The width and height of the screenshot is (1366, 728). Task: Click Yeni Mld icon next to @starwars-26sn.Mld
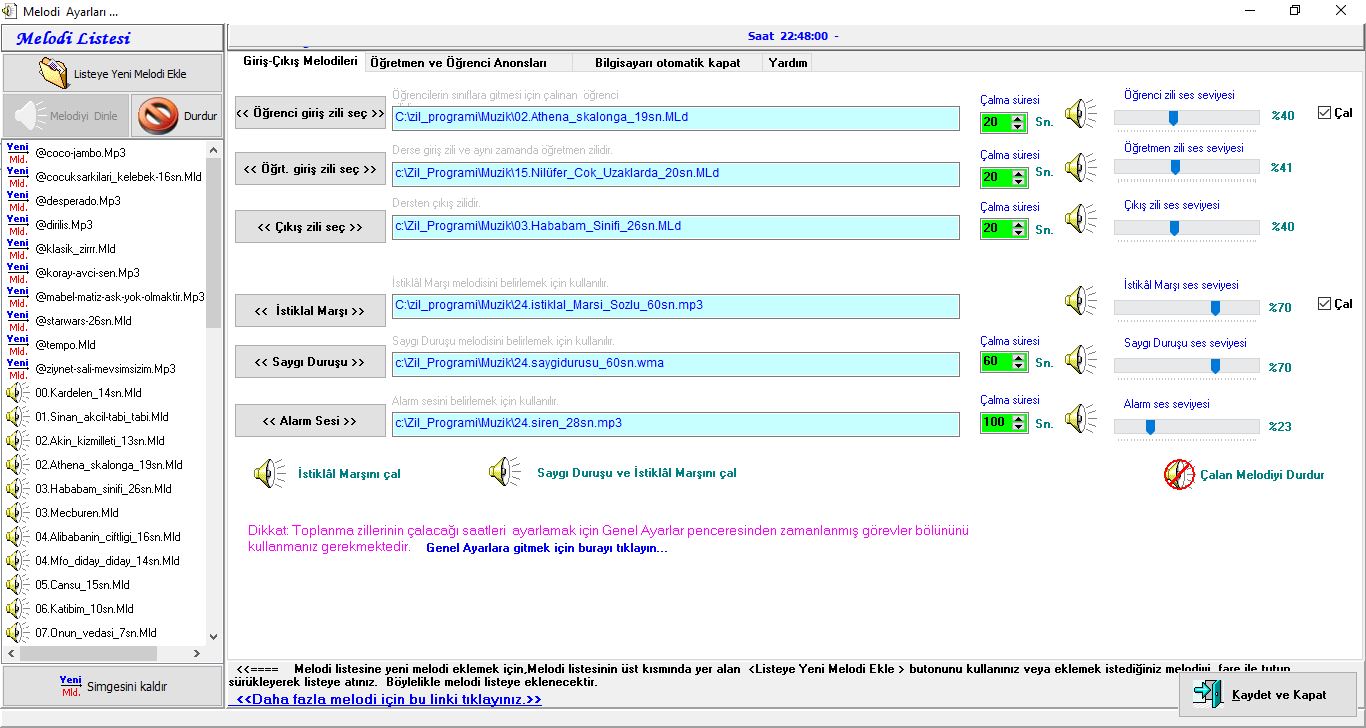point(17,321)
